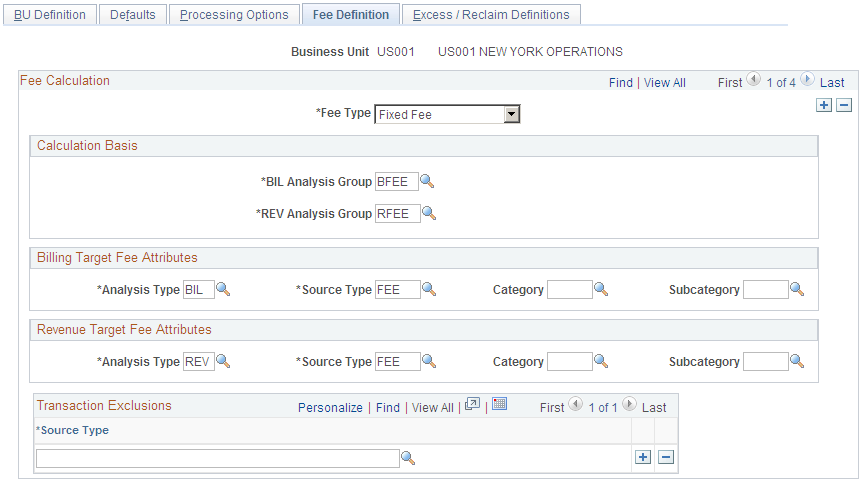Open lookup for Revenue Target Source Type
The image size is (864, 485).
tap(428, 361)
